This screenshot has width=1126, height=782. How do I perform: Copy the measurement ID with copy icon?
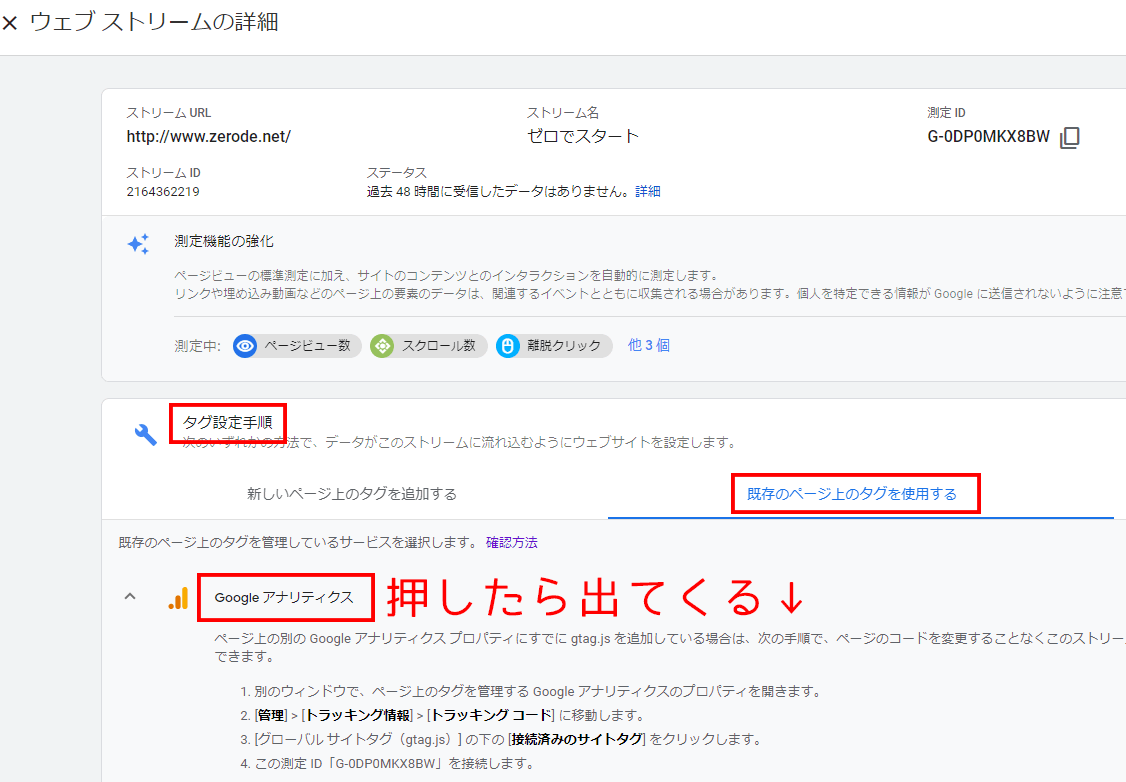coord(1070,137)
